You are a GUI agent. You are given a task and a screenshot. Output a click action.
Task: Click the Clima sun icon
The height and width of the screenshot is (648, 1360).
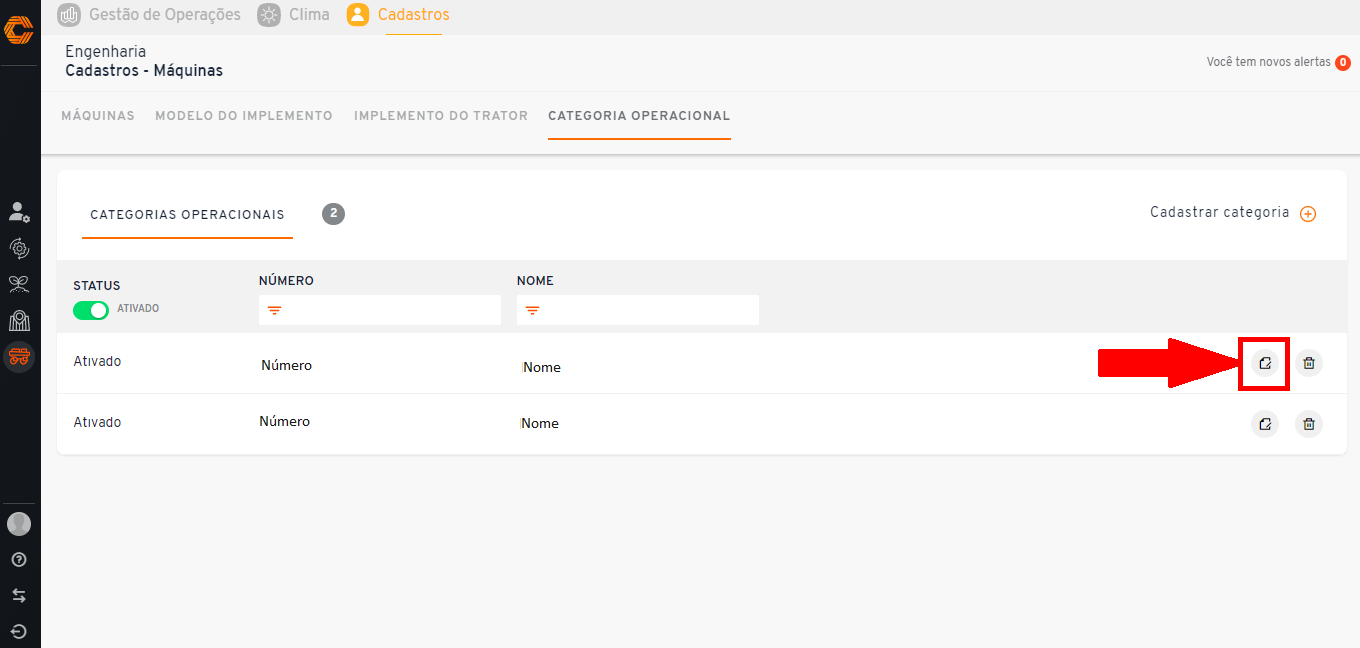(x=269, y=15)
